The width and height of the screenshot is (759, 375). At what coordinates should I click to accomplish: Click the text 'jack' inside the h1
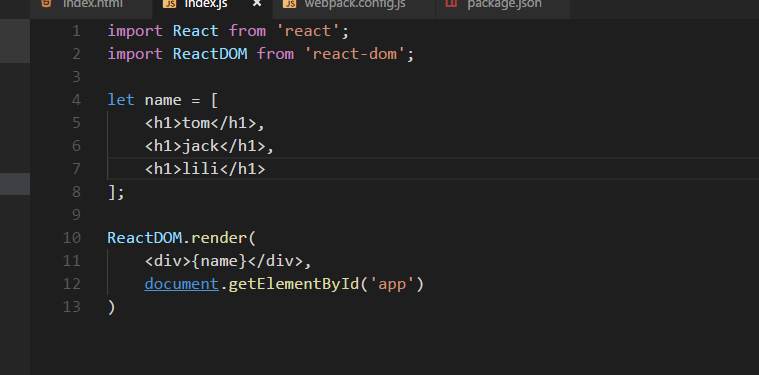(x=200, y=147)
